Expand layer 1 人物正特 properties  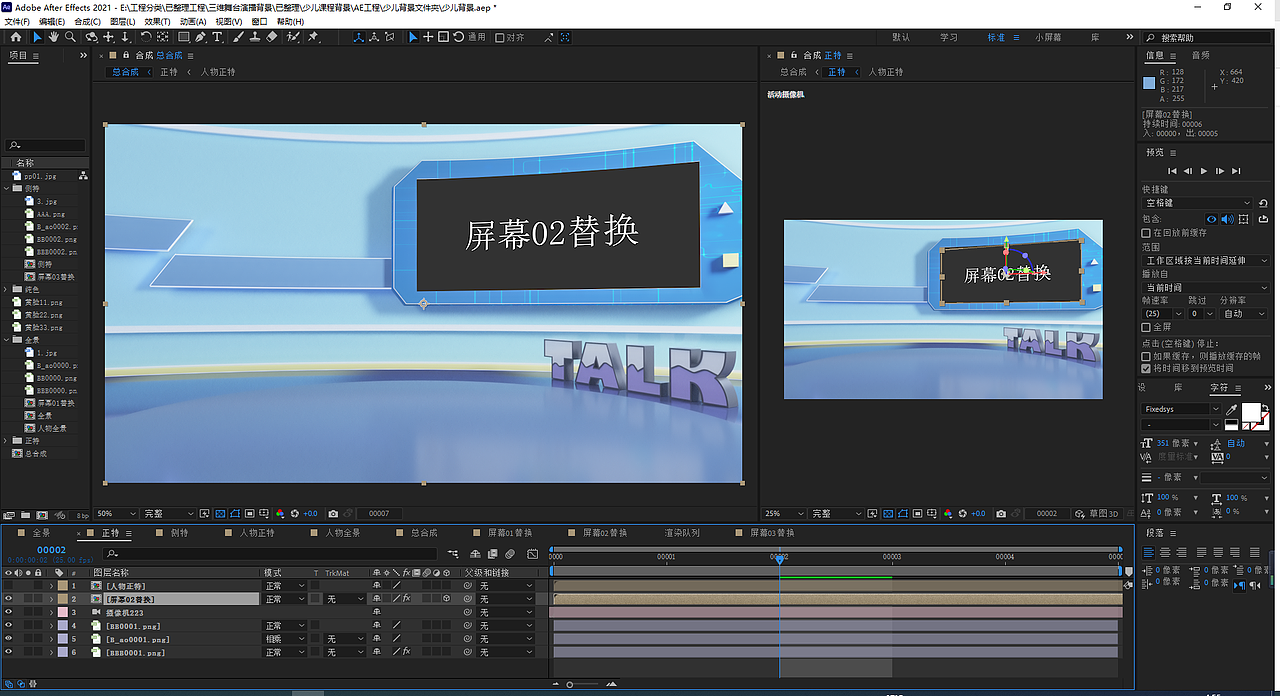point(50,585)
